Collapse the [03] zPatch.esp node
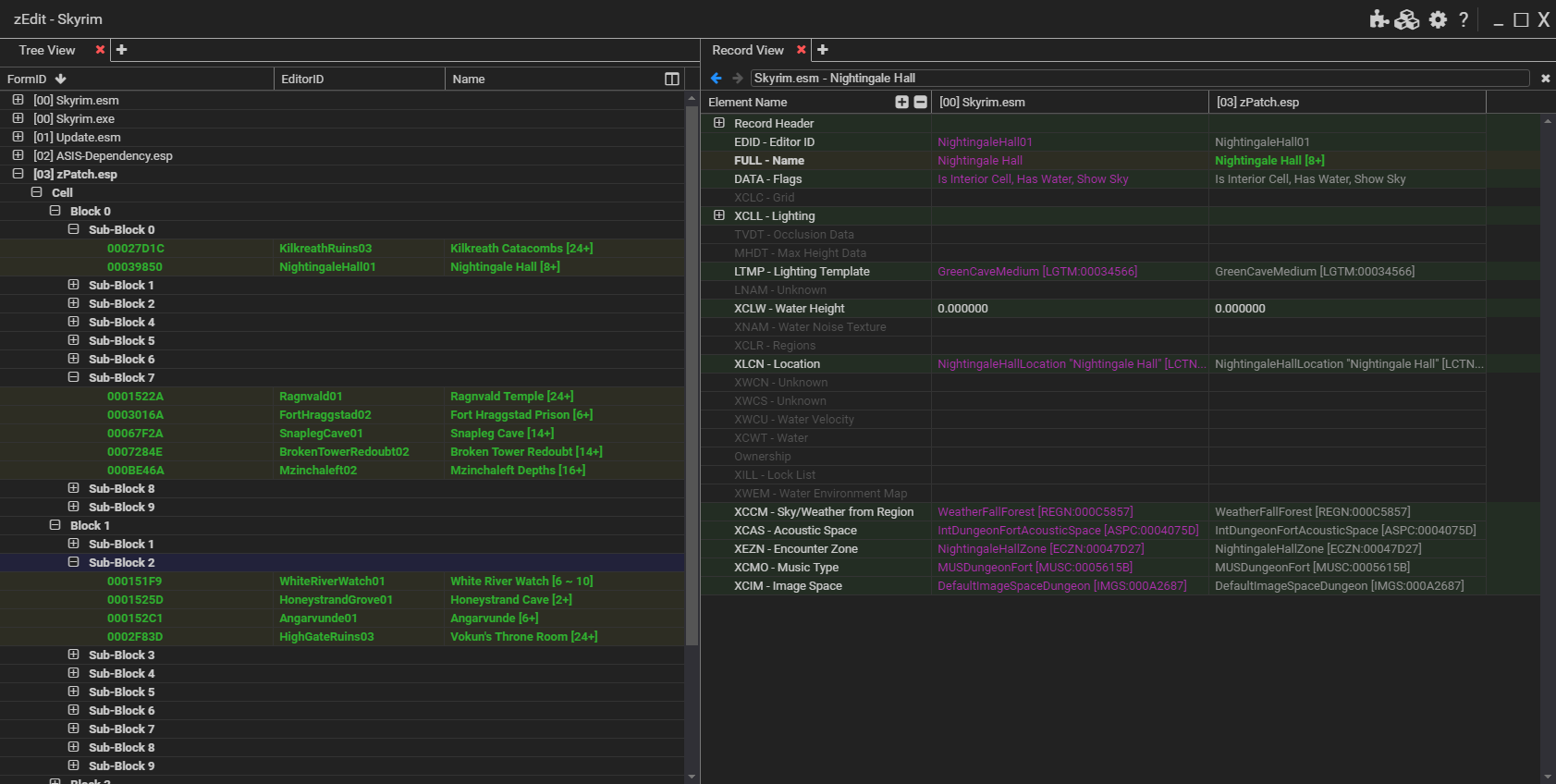1556x784 pixels. [18, 174]
